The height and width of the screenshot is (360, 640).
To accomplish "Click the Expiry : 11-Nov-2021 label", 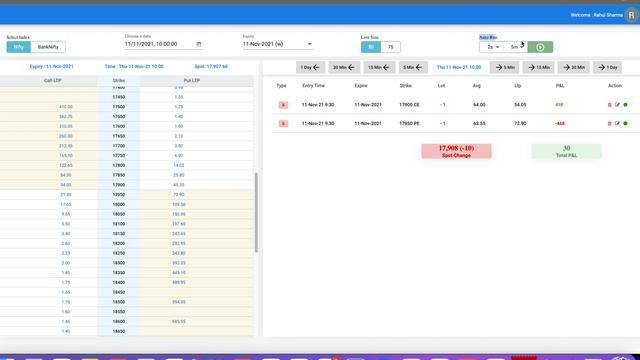I will pos(51,67).
